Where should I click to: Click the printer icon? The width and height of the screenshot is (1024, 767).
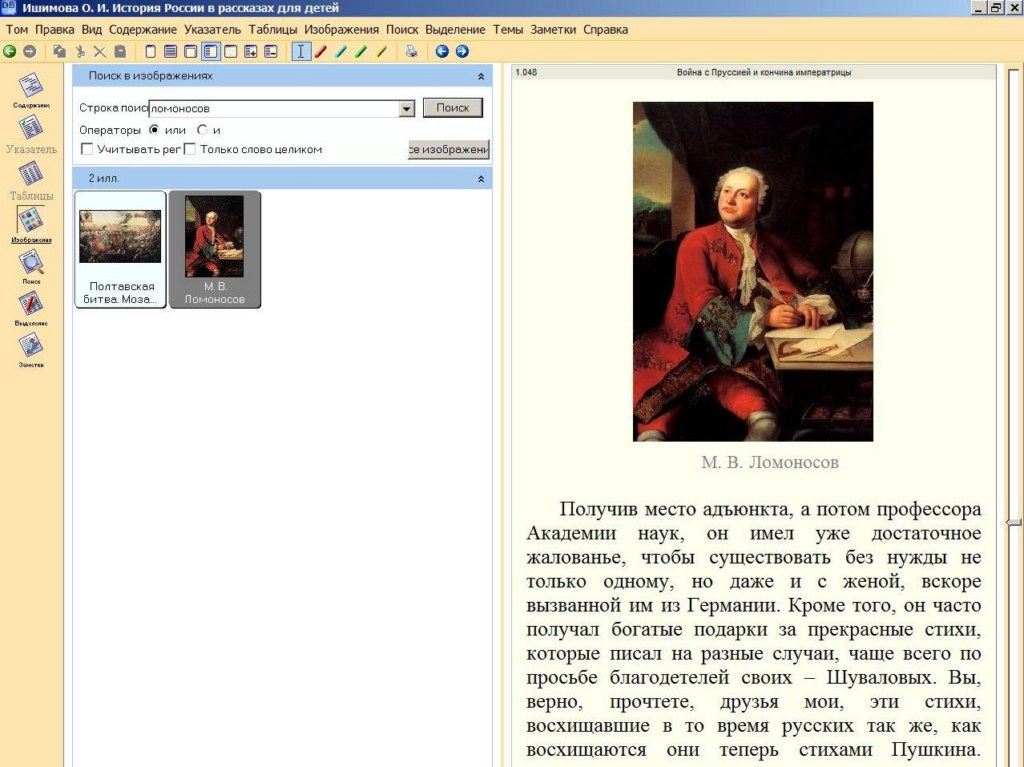411,52
